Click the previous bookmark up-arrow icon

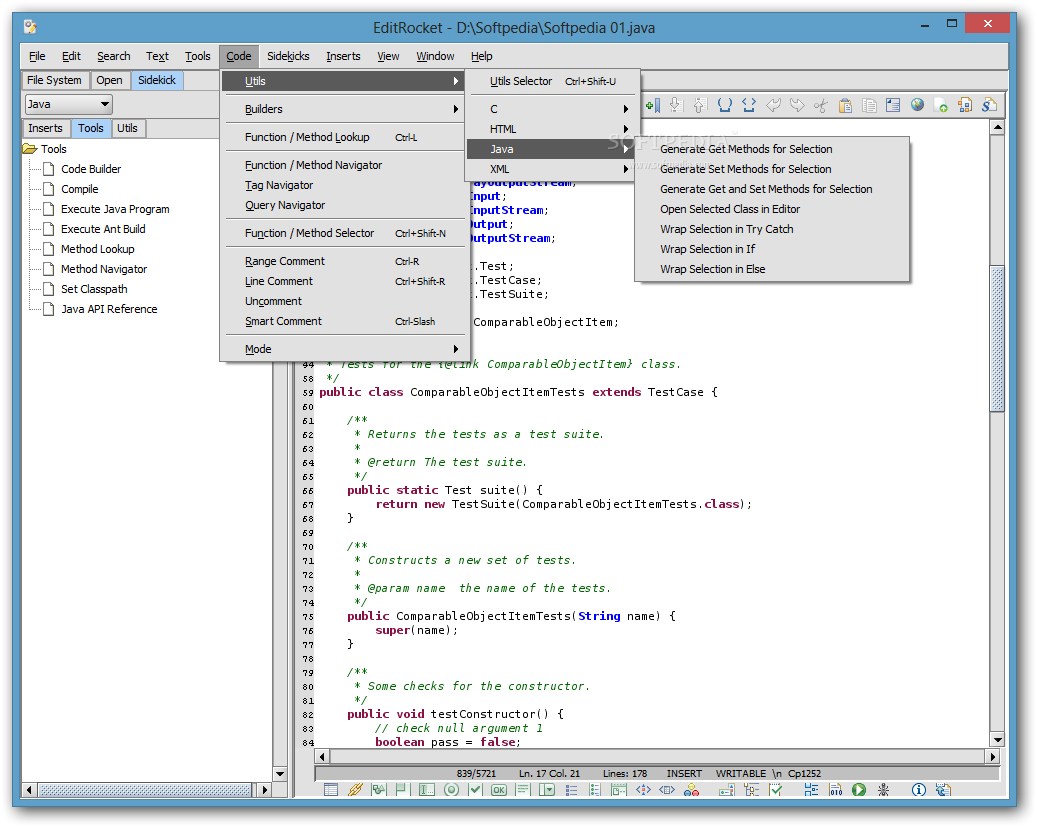(x=700, y=105)
